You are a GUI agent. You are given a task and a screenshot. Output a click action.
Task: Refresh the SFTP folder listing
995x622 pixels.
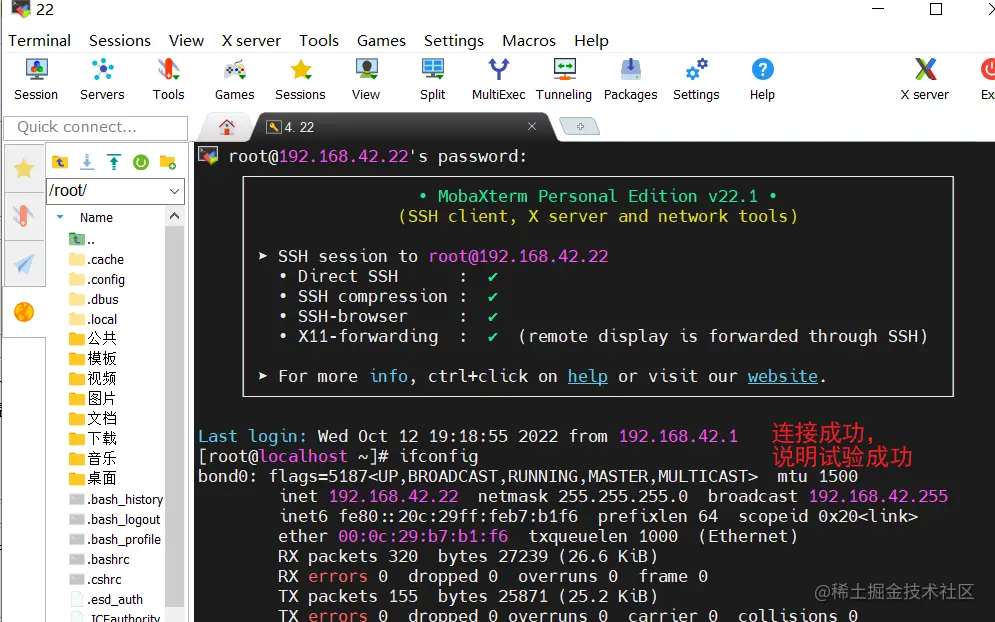[141, 162]
